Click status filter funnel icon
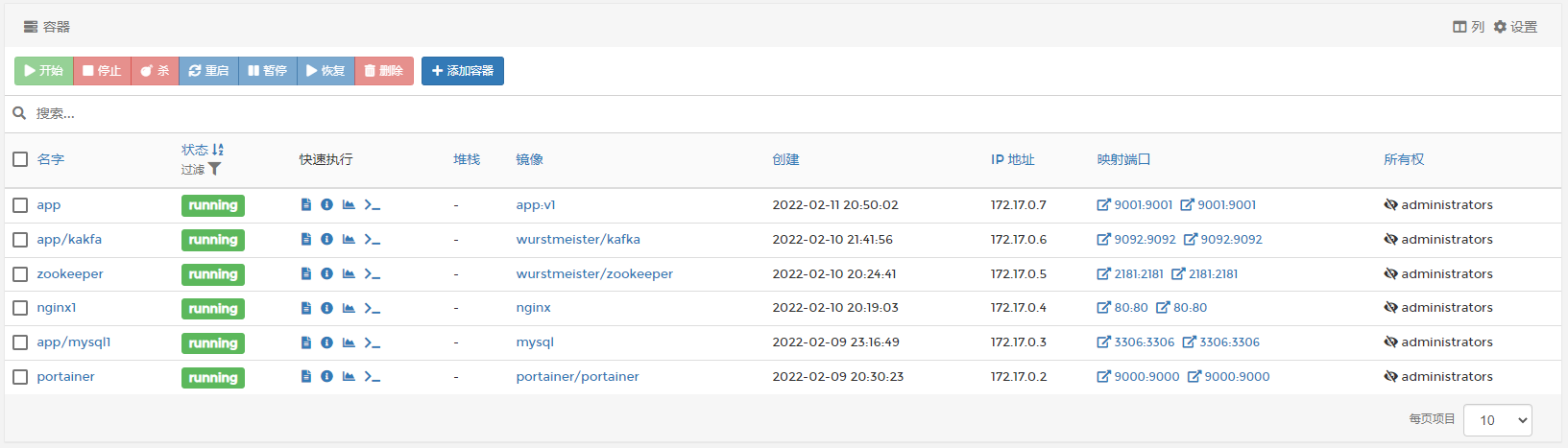This screenshot has height=448, width=1568. 215,170
